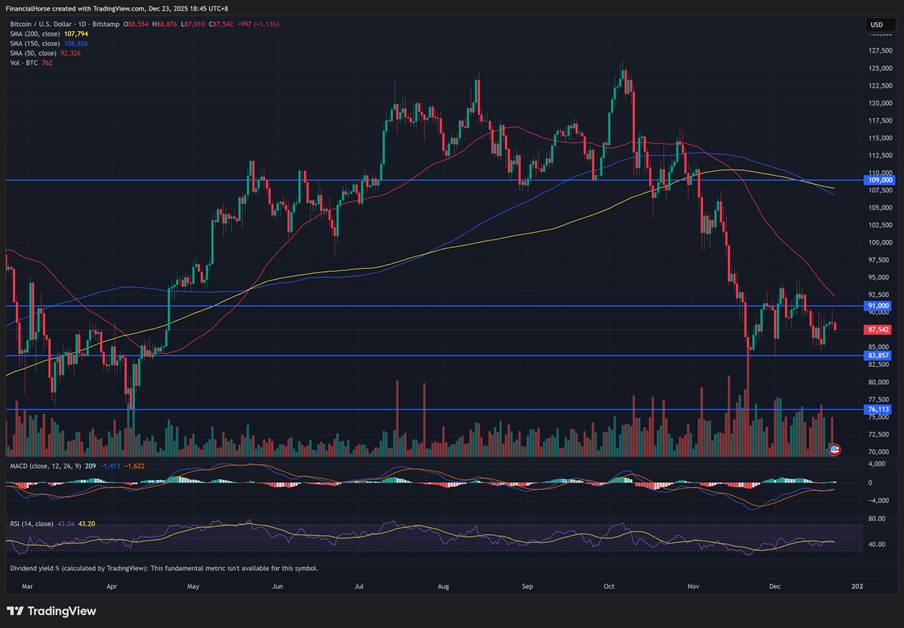Image resolution: width=904 pixels, height=628 pixels.
Task: Click the 76,113 support level label
Action: (878, 409)
